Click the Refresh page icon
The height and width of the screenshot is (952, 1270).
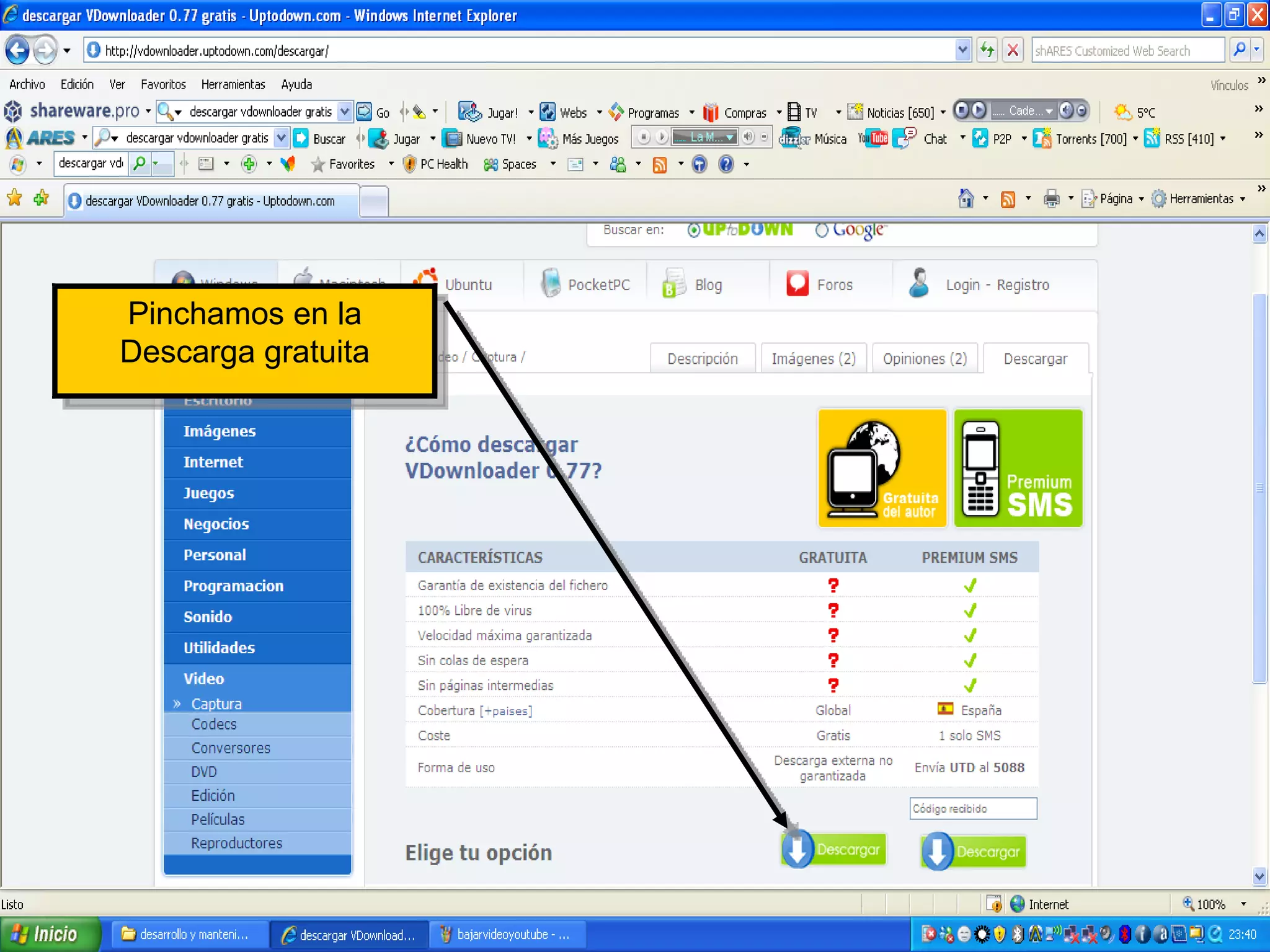987,50
